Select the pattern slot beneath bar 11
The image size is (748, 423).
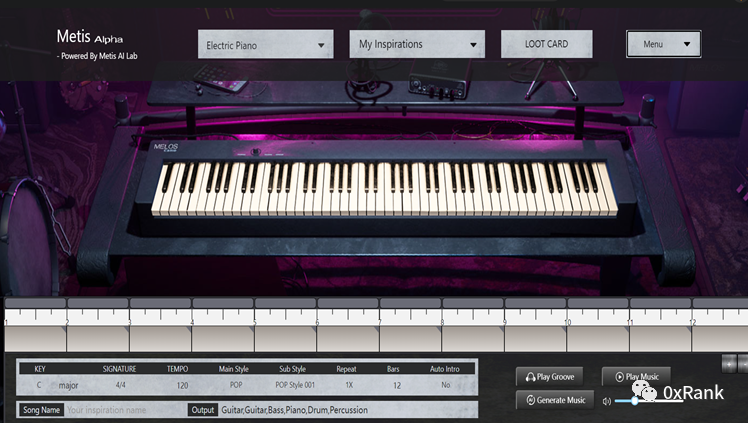(660, 339)
